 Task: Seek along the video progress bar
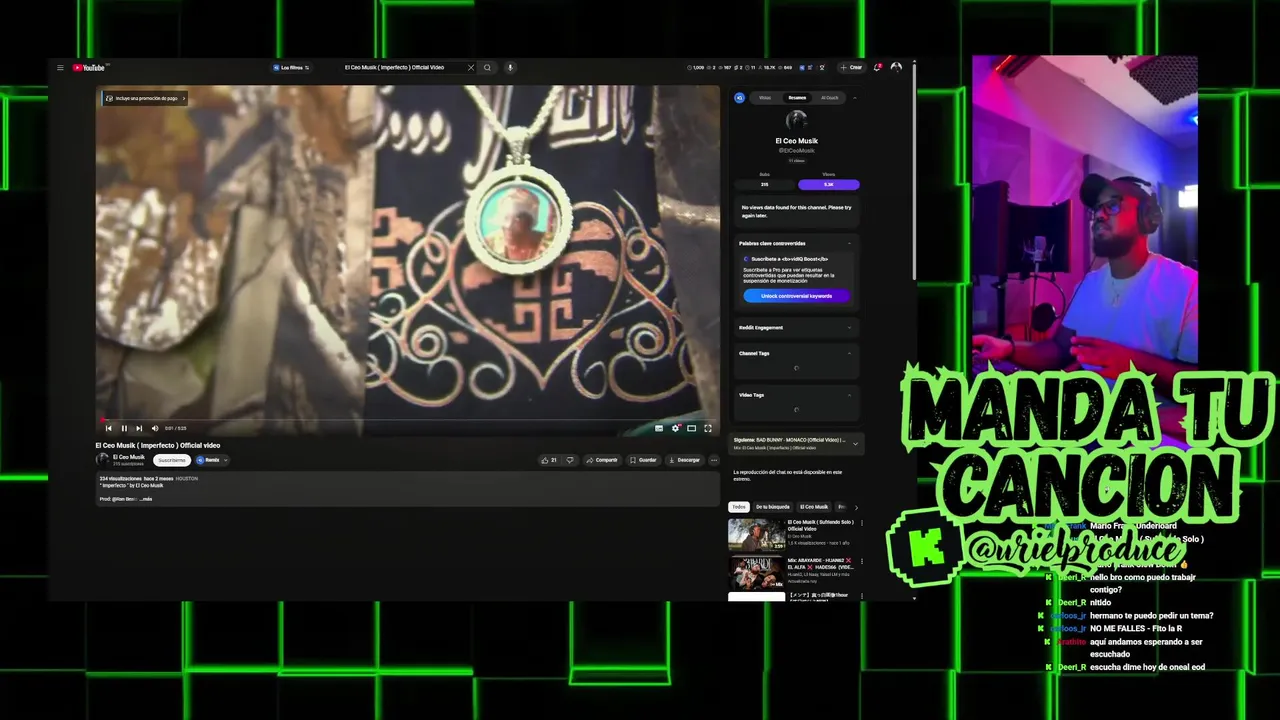click(408, 420)
